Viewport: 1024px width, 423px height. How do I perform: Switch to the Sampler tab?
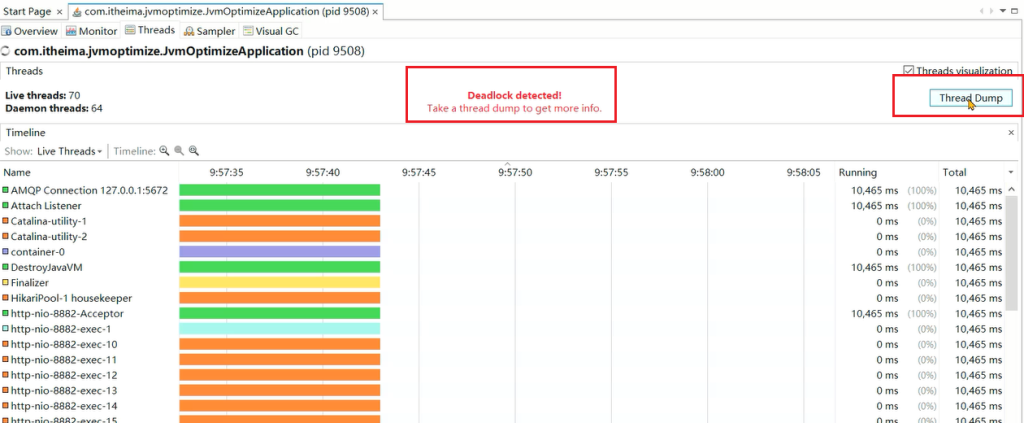209,31
